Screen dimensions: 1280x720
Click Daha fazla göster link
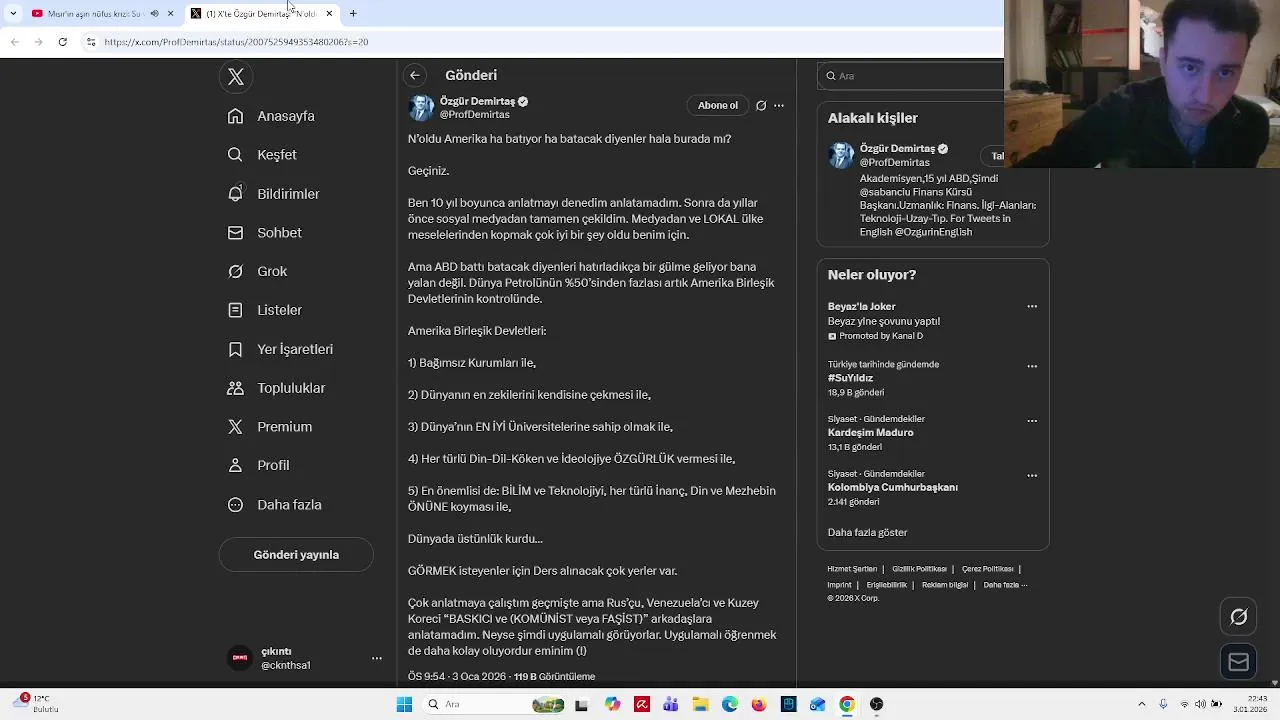coord(867,533)
